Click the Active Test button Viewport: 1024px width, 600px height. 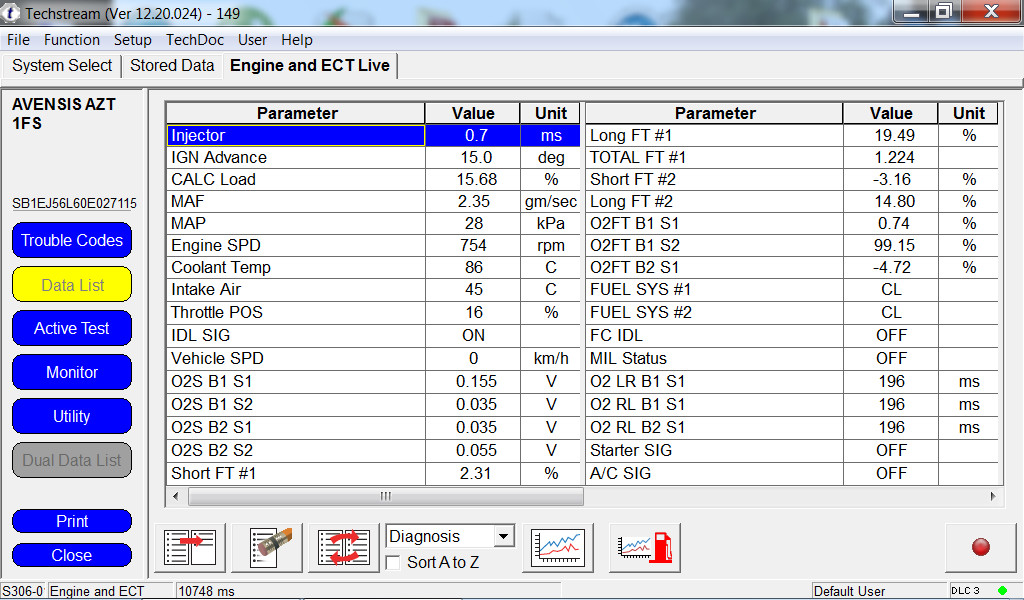click(72, 329)
